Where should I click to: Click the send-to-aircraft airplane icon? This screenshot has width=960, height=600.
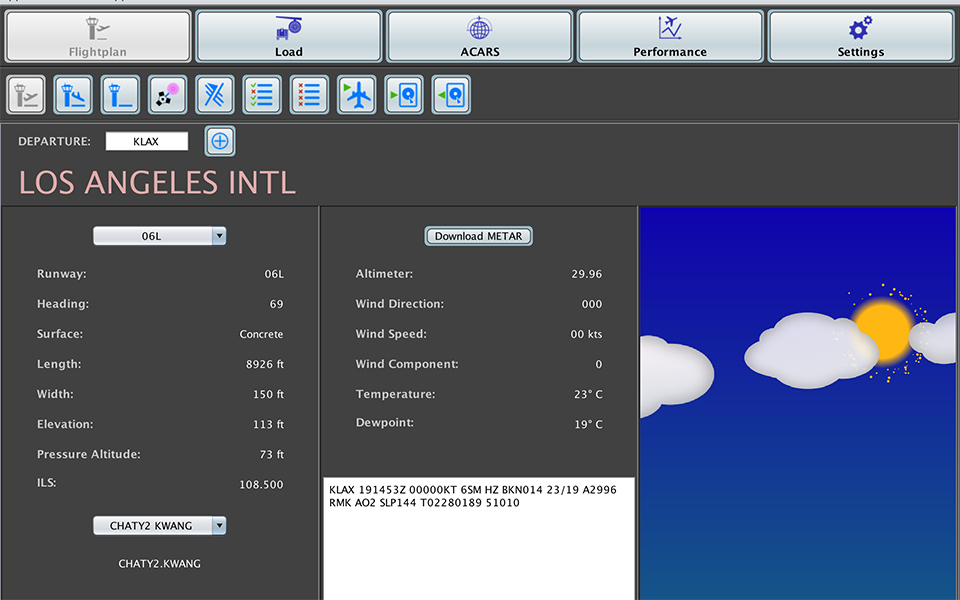point(356,95)
